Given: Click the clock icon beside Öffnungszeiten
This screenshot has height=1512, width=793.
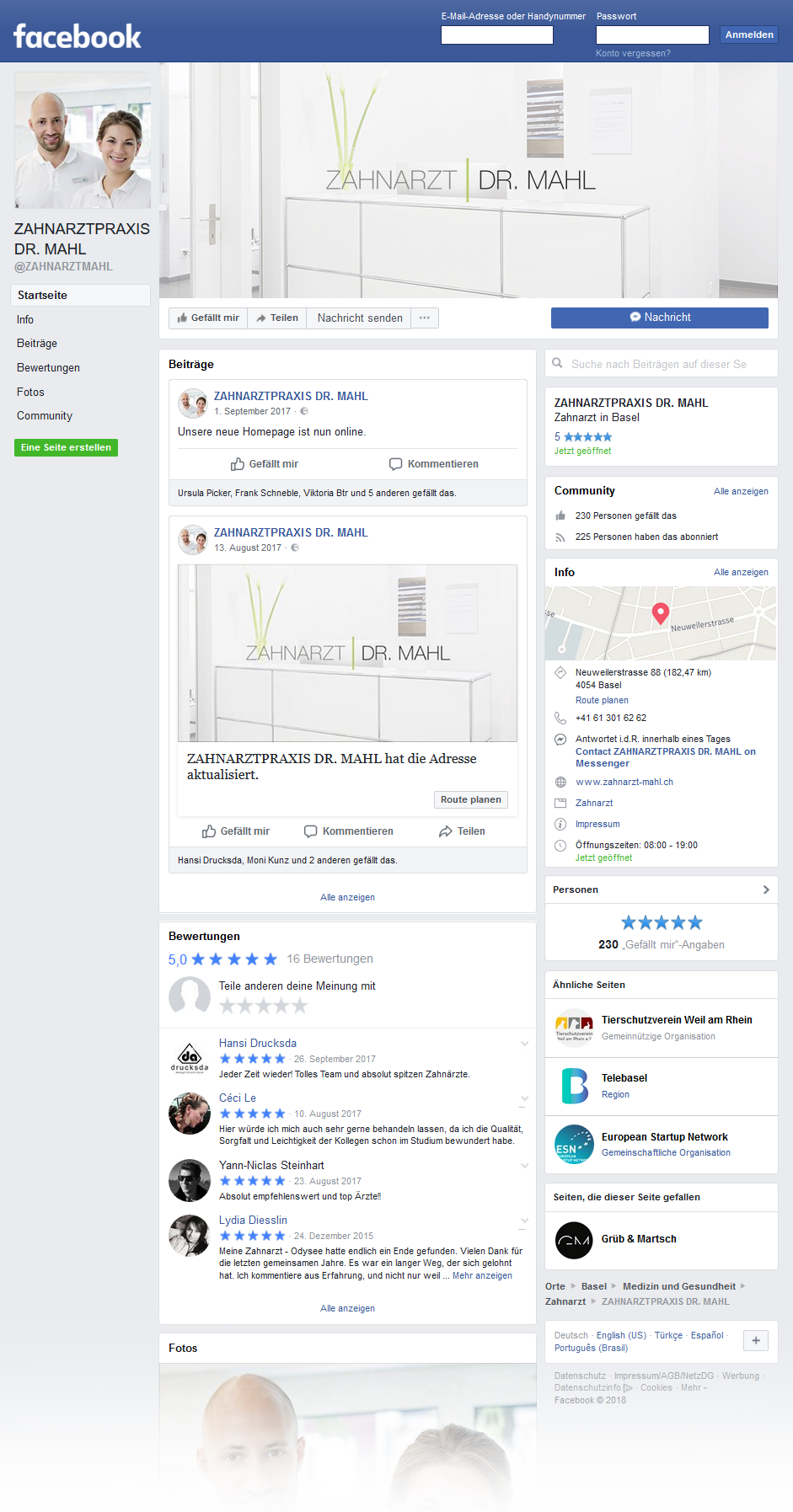Looking at the screenshot, I should [560, 846].
